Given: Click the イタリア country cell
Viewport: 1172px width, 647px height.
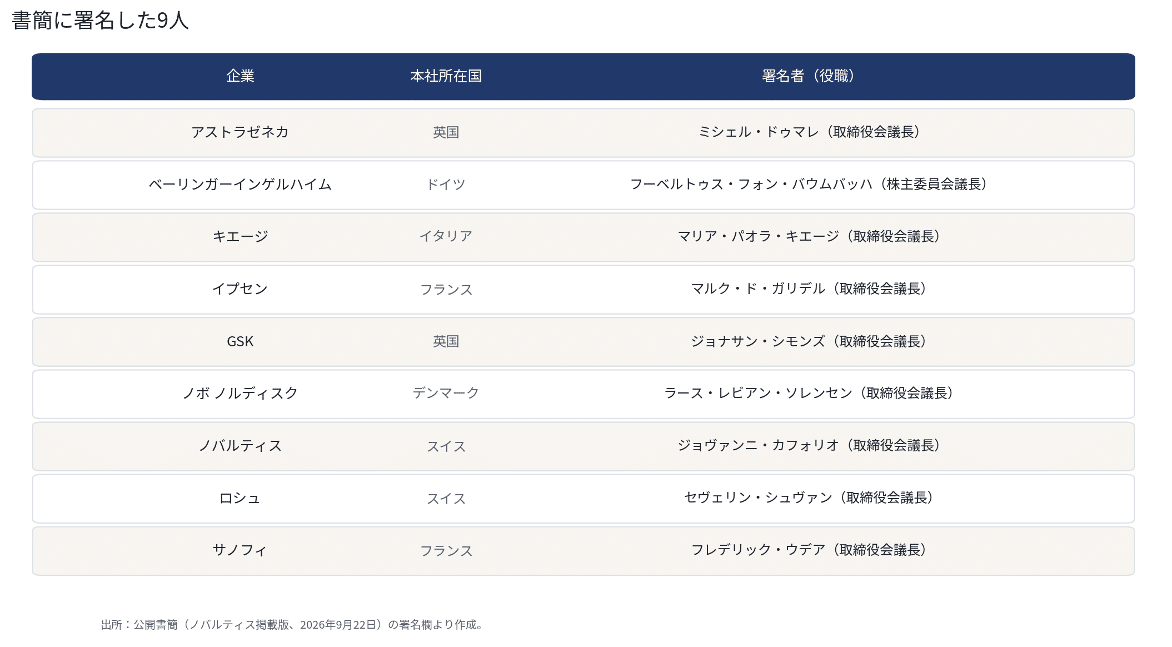Looking at the screenshot, I should (x=445, y=237).
